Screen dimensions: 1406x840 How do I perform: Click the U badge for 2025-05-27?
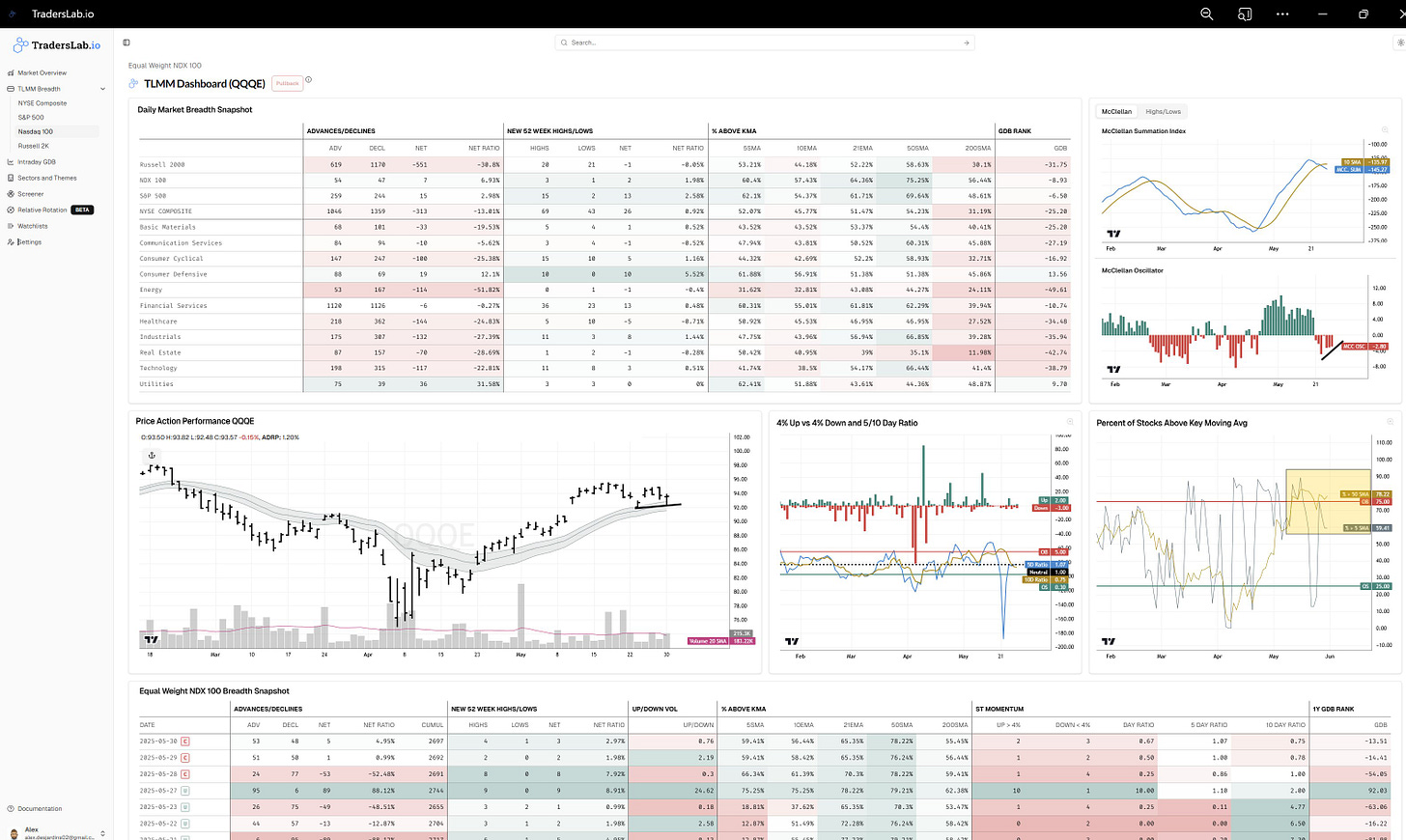(x=185, y=790)
